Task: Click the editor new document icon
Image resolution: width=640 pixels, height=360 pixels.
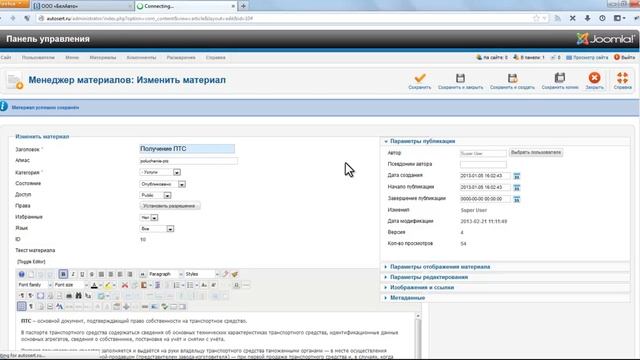Action: pyautogui.click(x=31, y=274)
